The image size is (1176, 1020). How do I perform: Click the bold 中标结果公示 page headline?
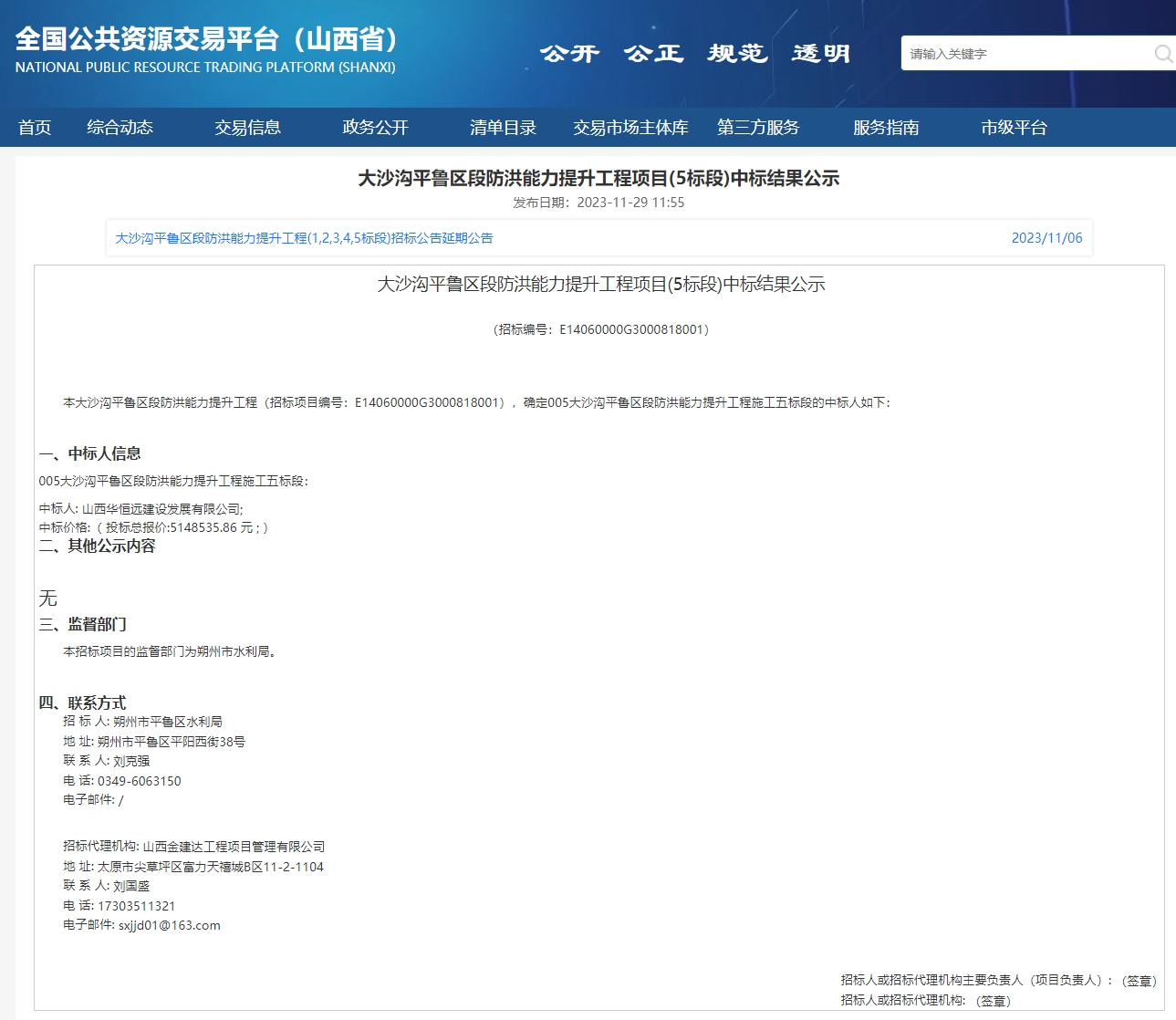coord(598,178)
